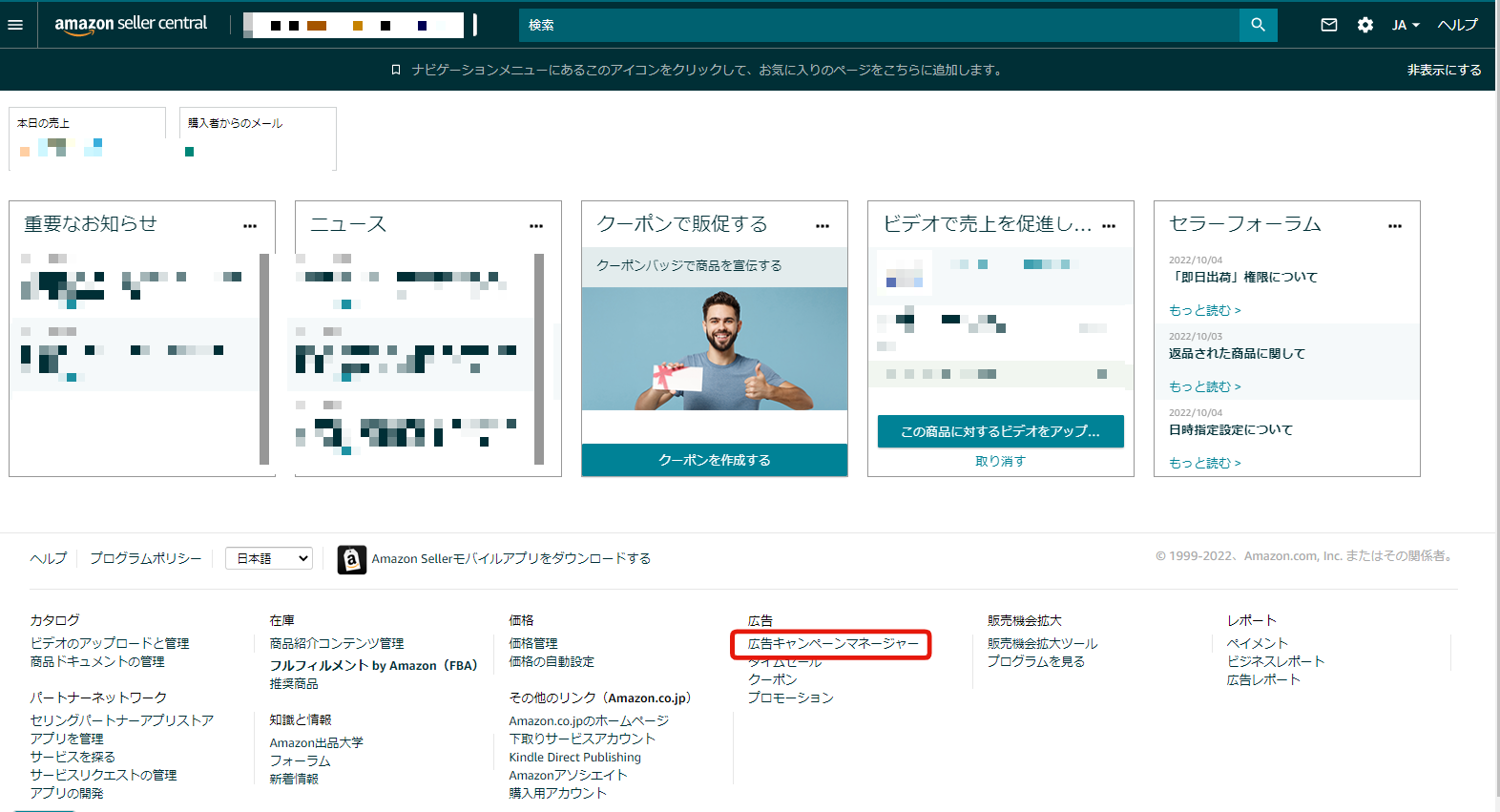1500x812 pixels.
Task: Click the Amazon Seller Central logo
Action: click(131, 24)
